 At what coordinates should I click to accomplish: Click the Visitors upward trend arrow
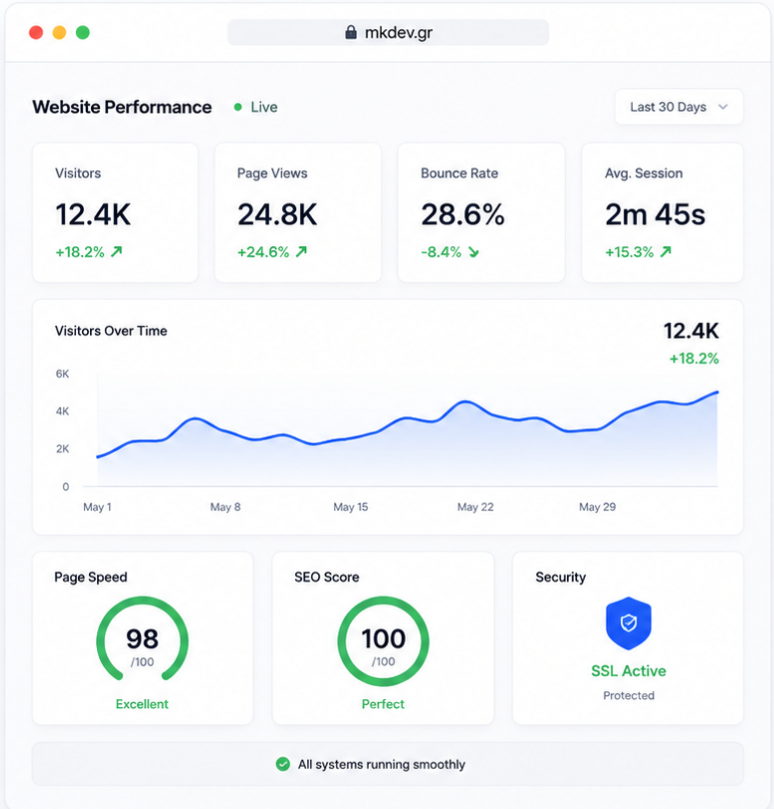[117, 251]
